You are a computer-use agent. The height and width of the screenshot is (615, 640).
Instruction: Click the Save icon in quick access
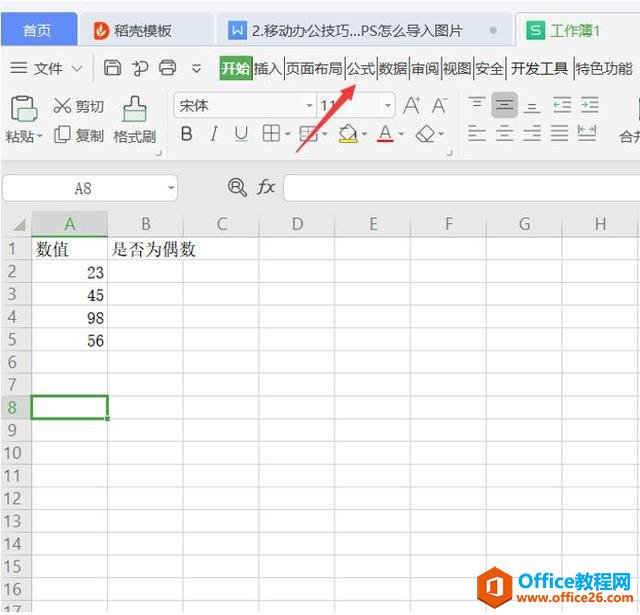[112, 68]
